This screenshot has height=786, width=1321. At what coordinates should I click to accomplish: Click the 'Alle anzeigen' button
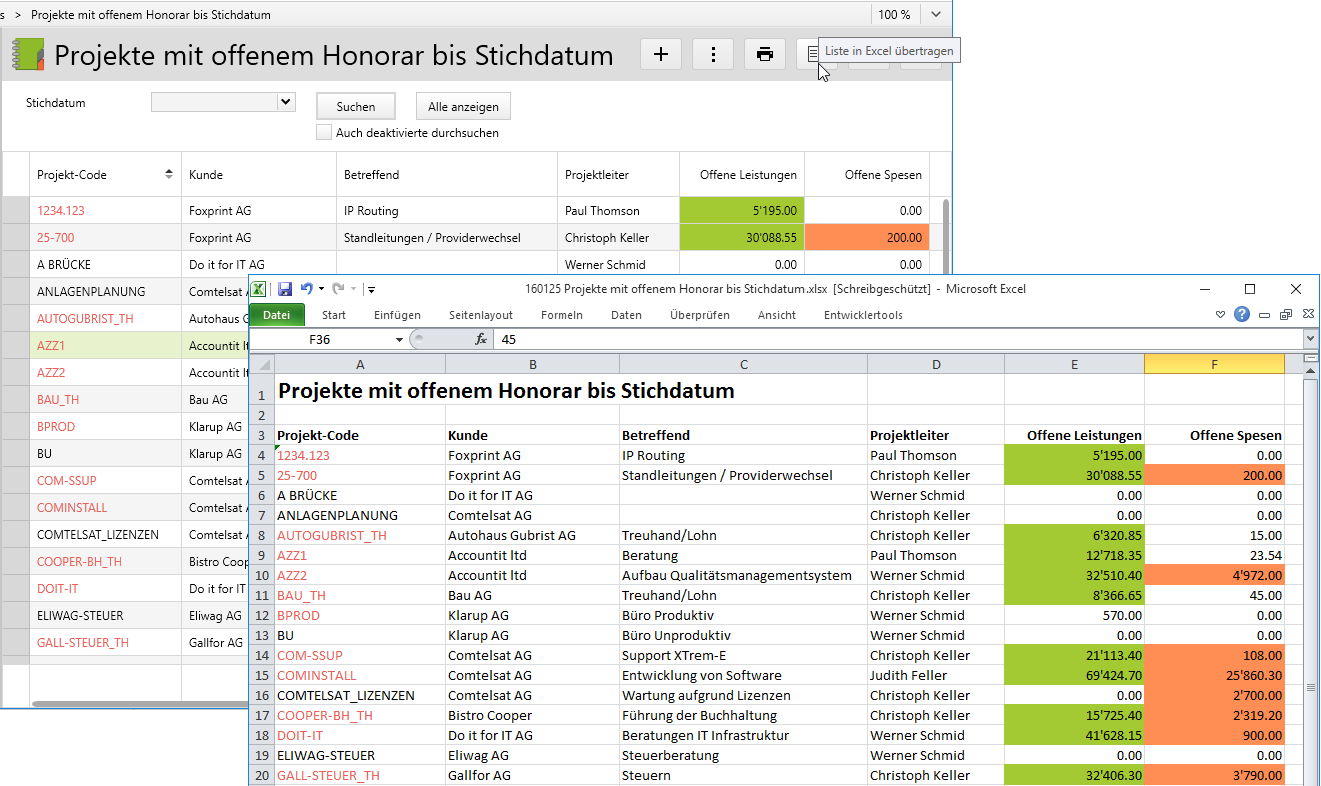tap(463, 106)
